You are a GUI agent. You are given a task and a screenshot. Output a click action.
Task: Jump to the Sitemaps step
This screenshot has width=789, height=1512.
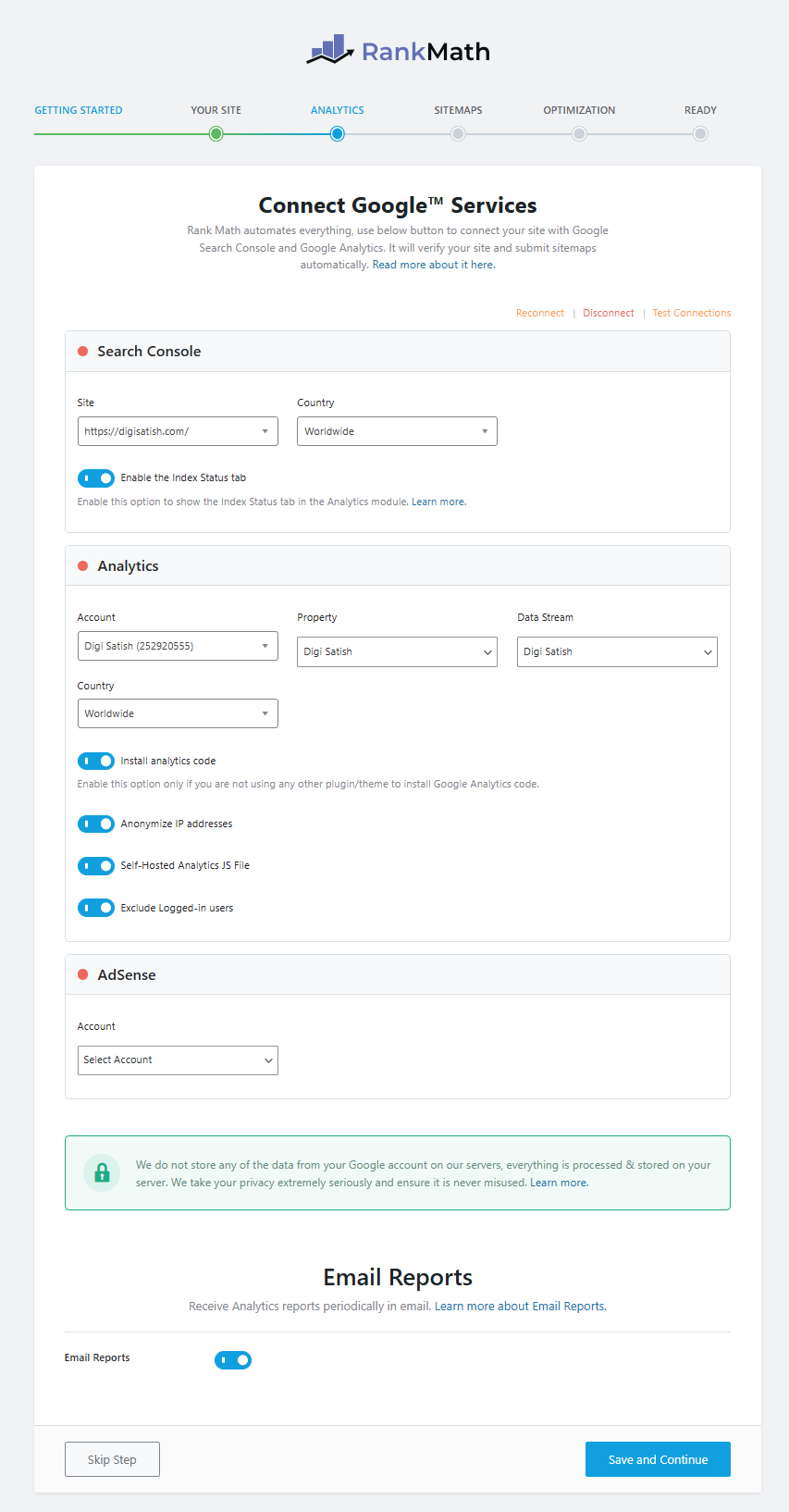click(x=459, y=110)
